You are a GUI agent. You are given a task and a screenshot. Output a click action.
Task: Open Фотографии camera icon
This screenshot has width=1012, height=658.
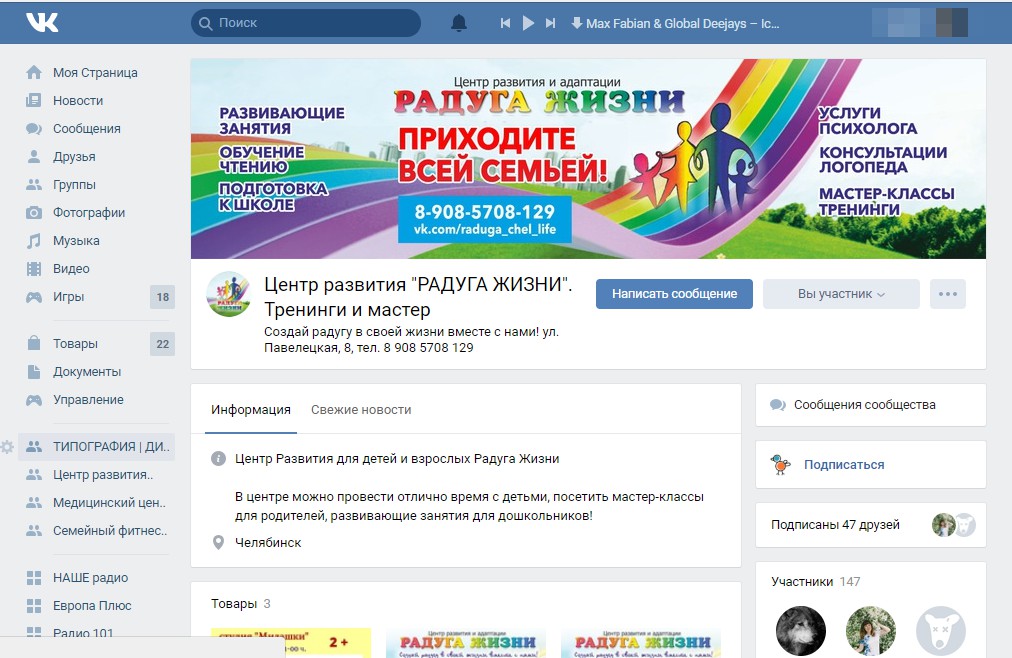[34, 212]
